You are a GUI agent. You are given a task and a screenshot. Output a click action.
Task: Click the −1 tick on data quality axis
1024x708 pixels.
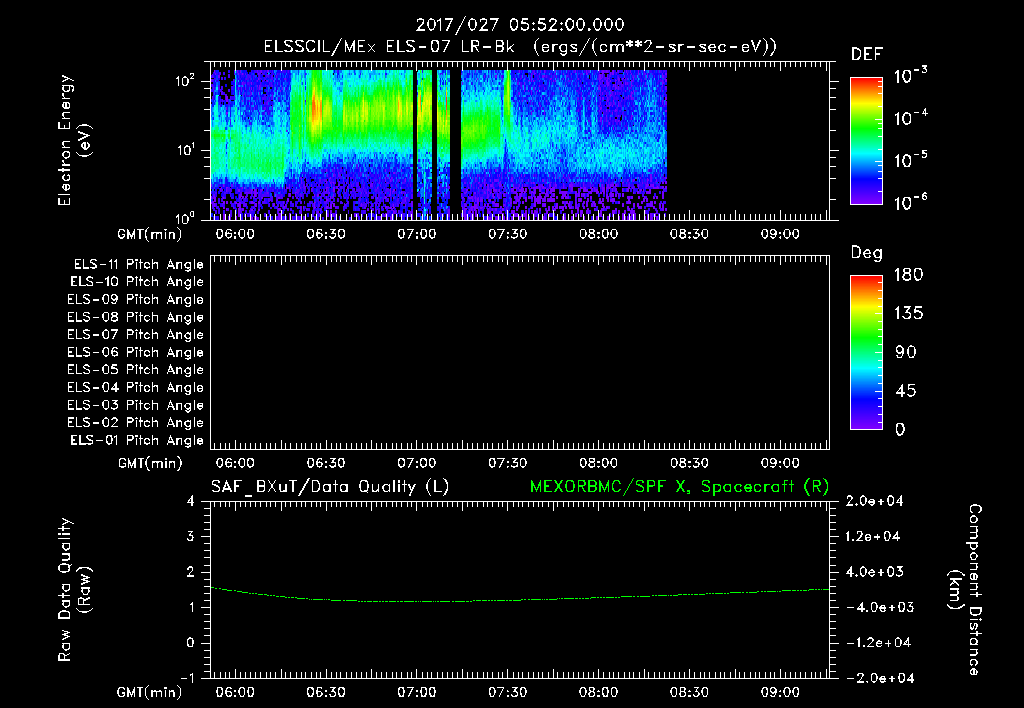point(187,678)
